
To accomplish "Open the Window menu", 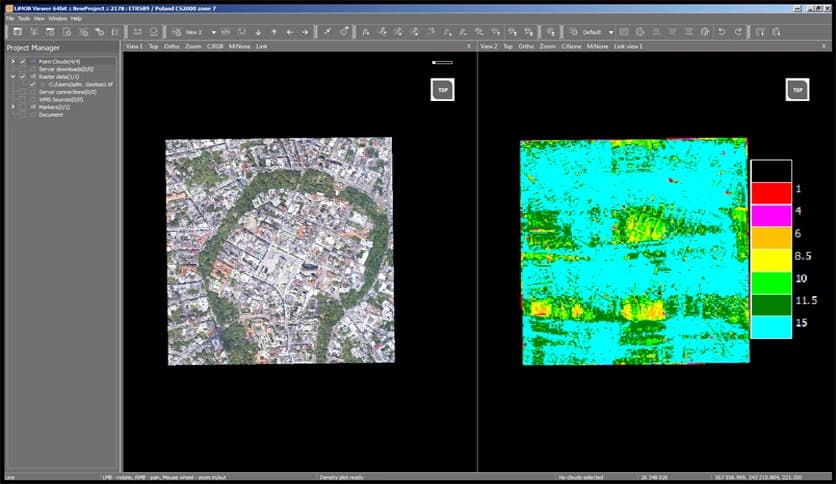I will click(x=57, y=19).
